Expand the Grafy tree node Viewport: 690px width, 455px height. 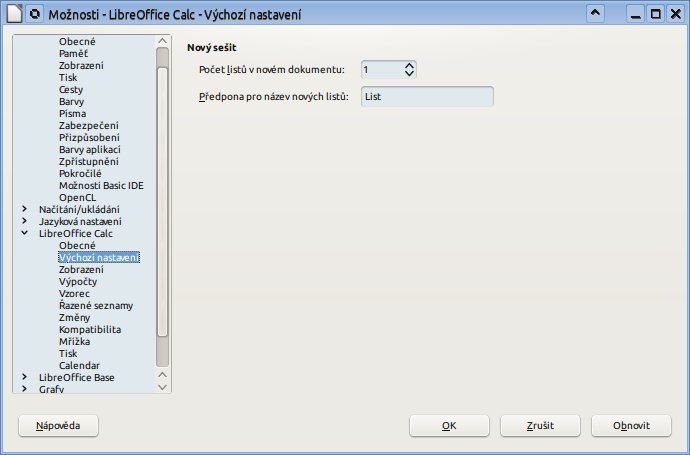[25, 389]
